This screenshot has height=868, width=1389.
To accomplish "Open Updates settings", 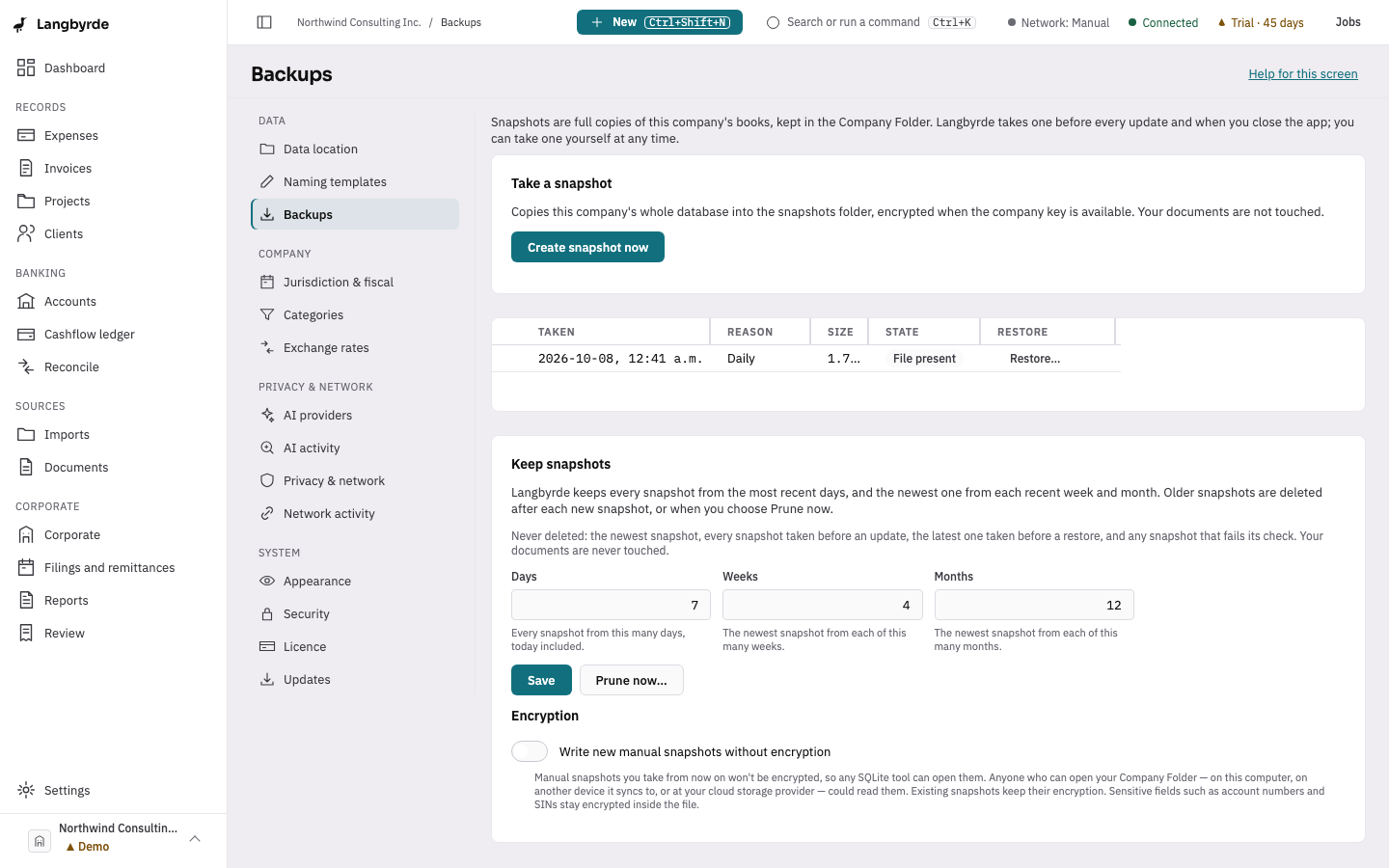I will point(355,679).
